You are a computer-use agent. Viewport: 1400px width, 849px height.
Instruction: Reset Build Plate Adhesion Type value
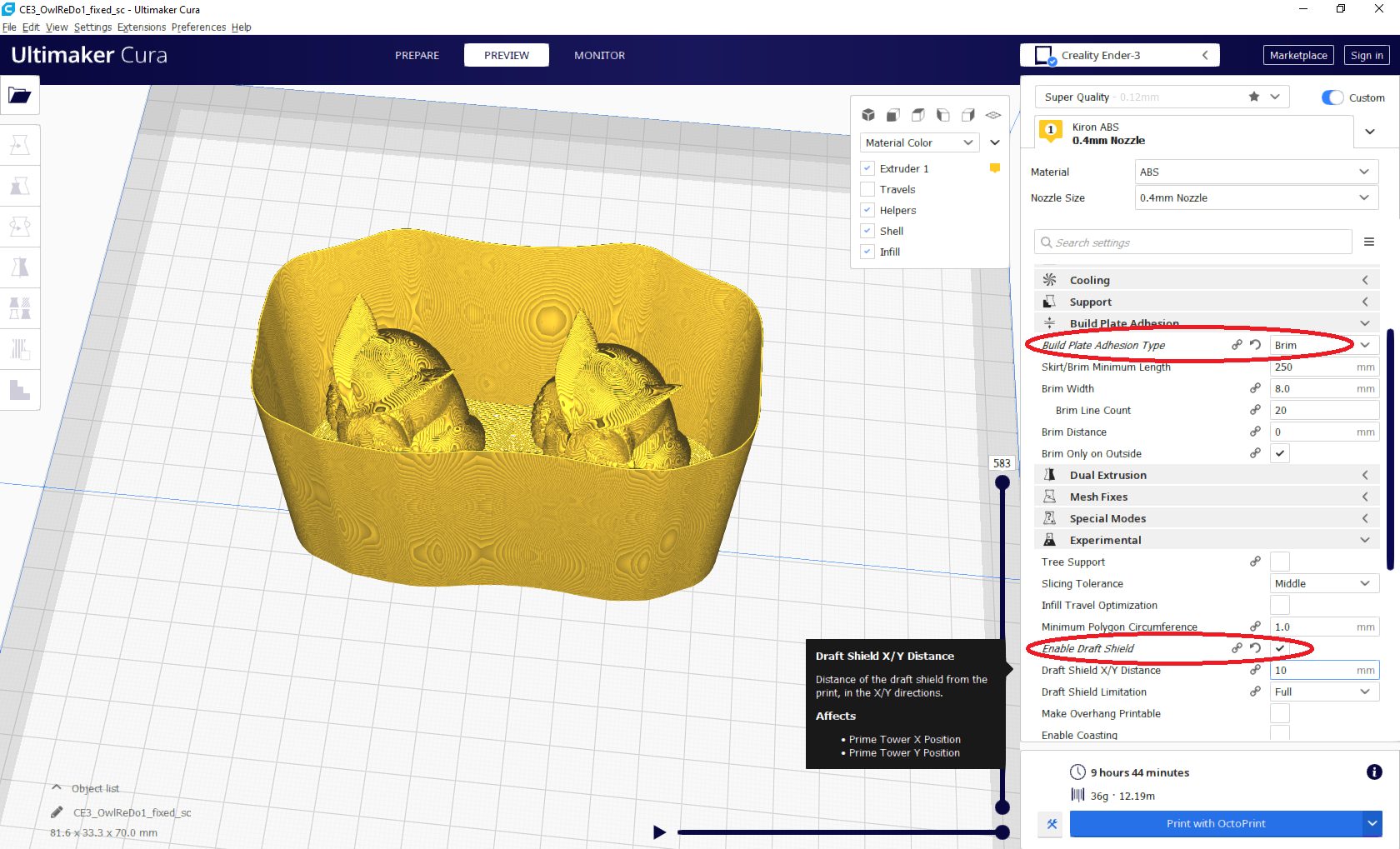(1256, 345)
